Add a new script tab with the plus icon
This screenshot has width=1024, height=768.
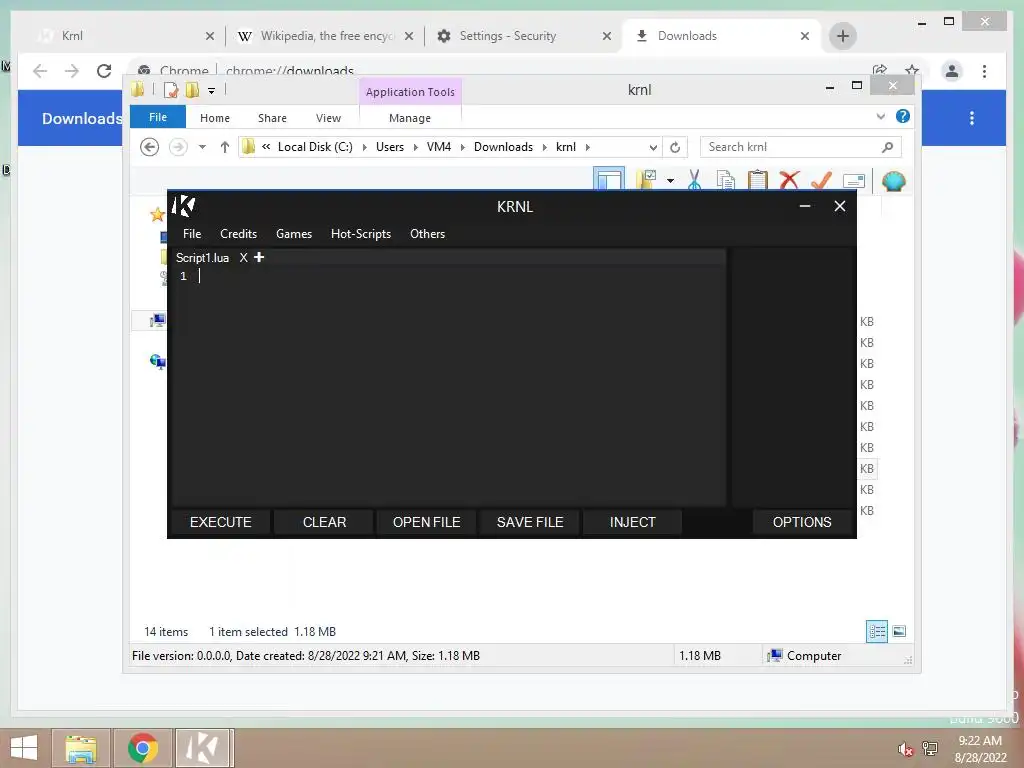click(259, 257)
